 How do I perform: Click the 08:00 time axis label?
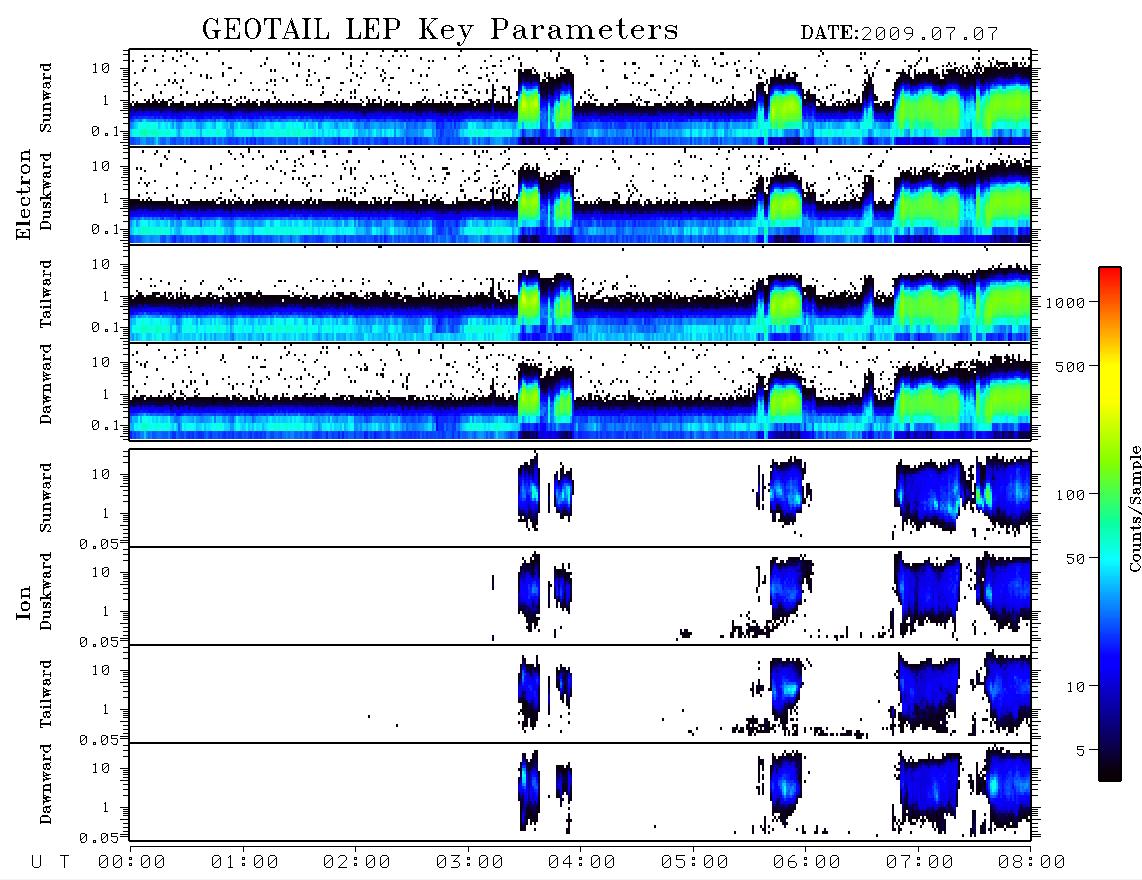click(1031, 863)
